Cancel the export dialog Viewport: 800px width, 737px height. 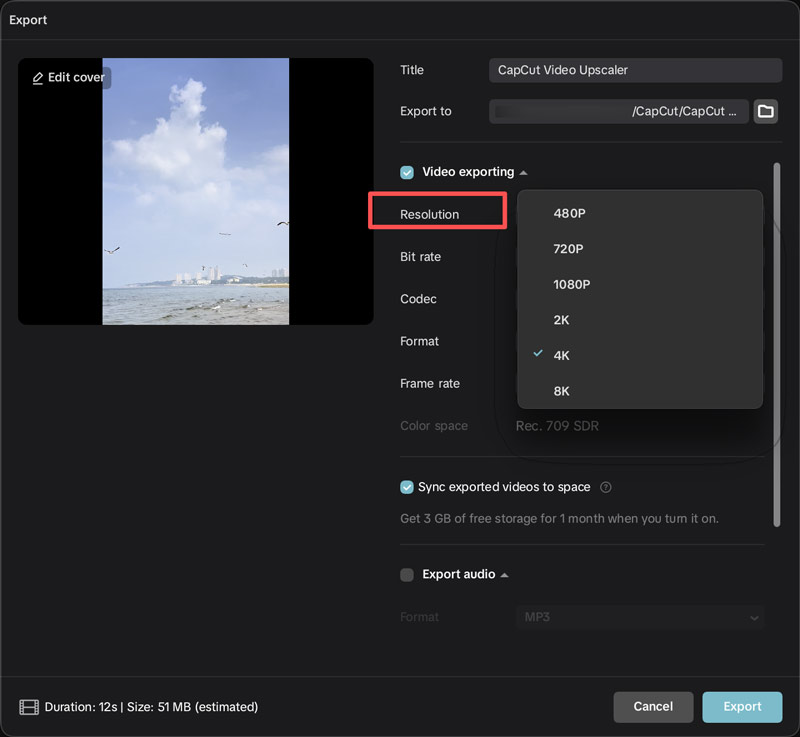(653, 707)
